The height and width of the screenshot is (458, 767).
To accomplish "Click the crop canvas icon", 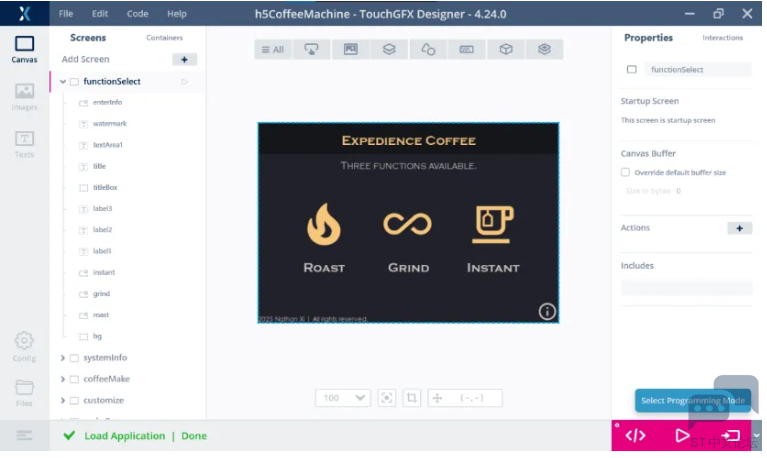I will (x=411, y=398).
